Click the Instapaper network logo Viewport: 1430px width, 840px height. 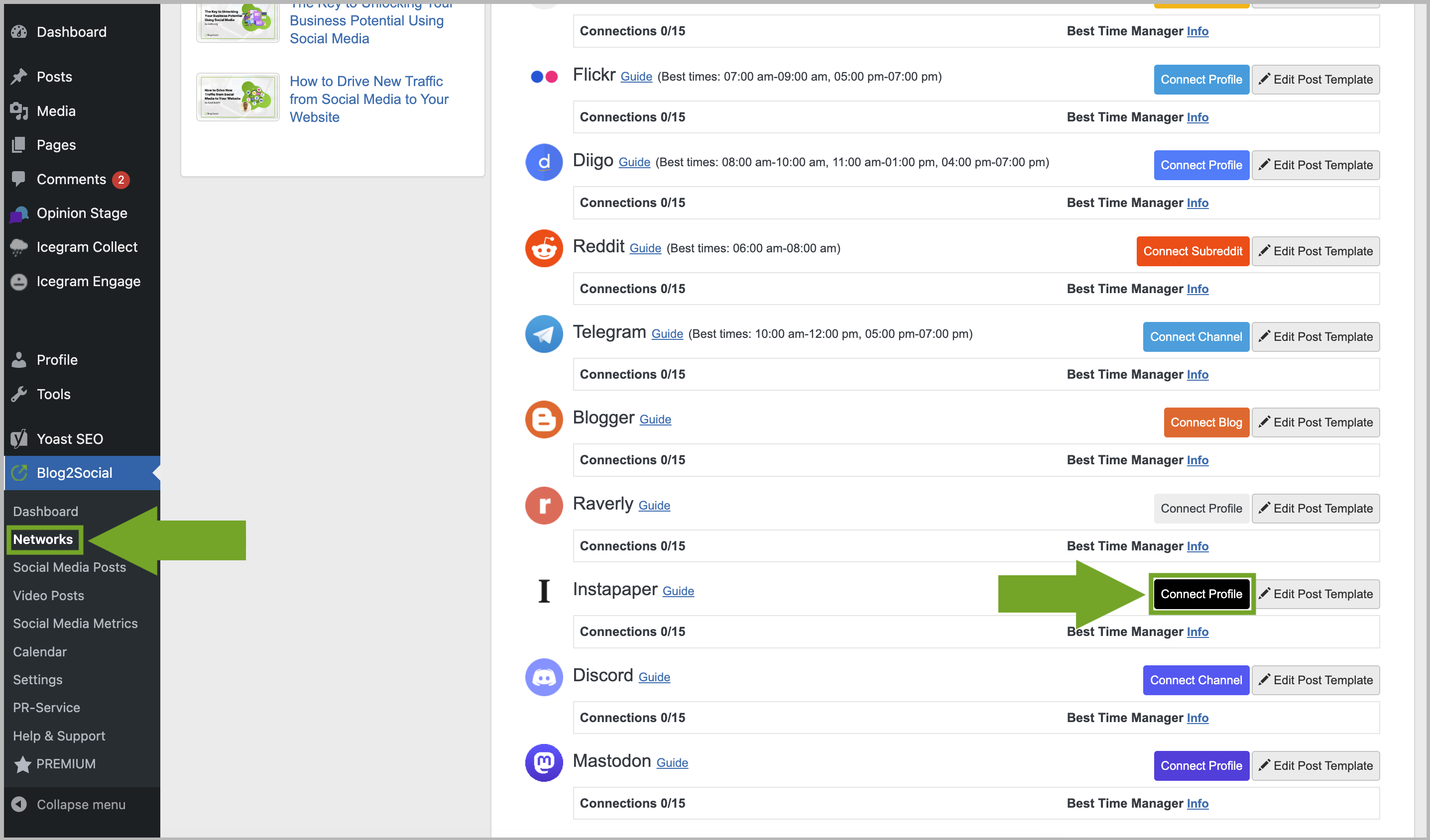[x=544, y=591]
